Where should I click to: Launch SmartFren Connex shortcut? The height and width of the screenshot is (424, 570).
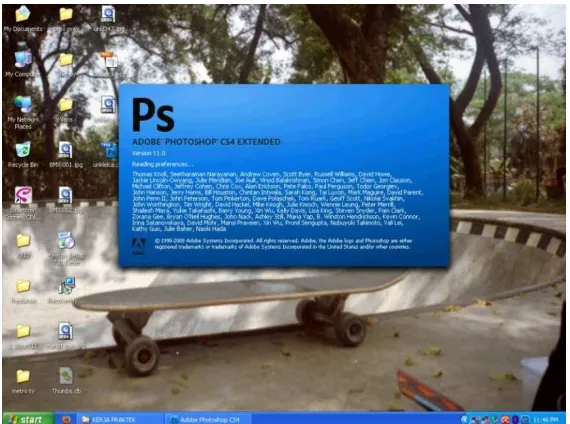[23, 204]
